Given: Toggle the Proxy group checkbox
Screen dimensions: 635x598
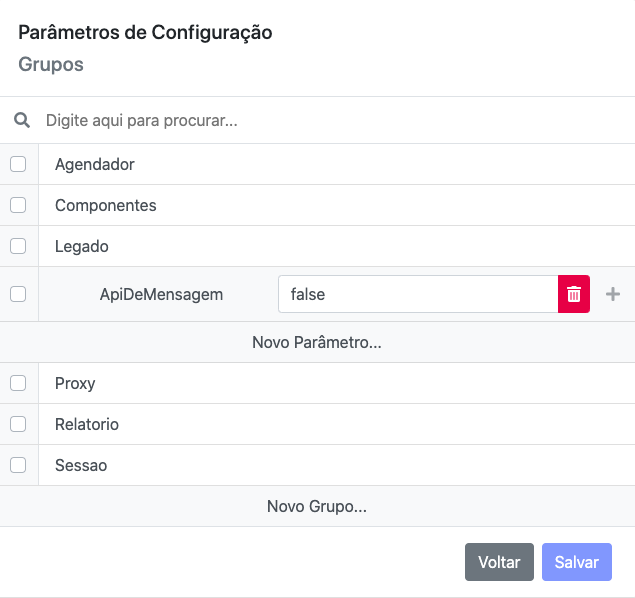Looking at the screenshot, I should (18, 383).
